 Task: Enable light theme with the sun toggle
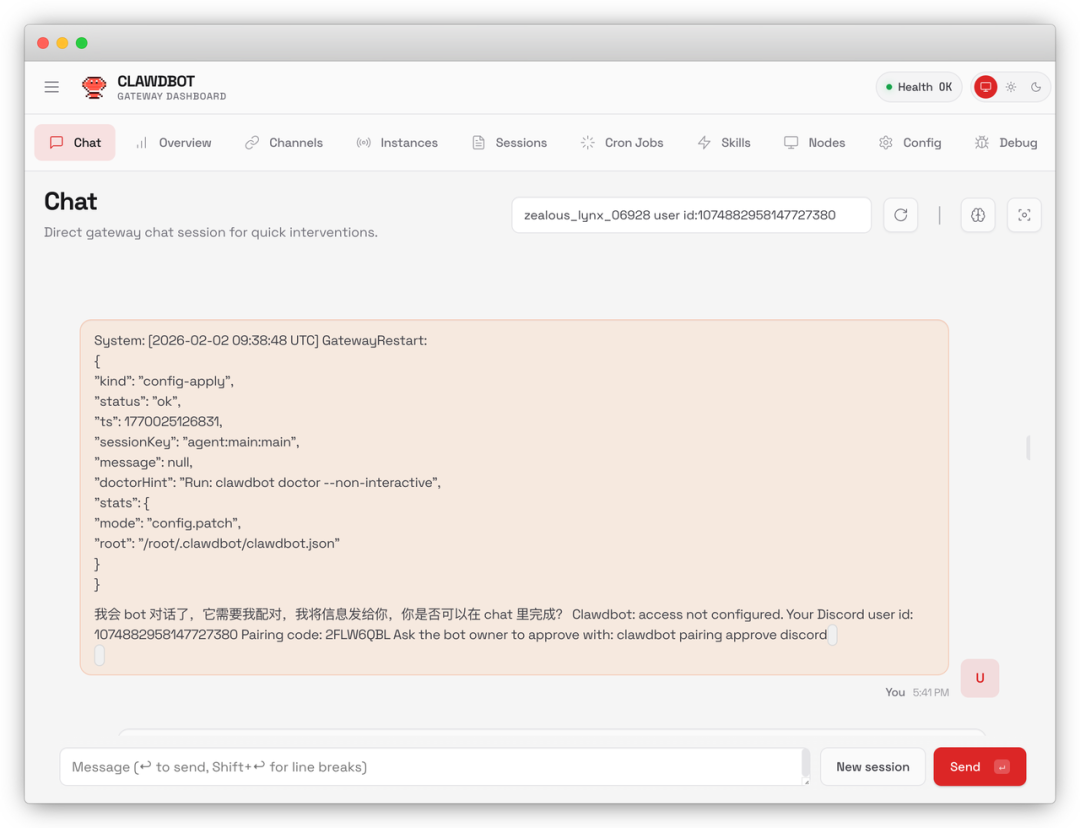point(1011,87)
